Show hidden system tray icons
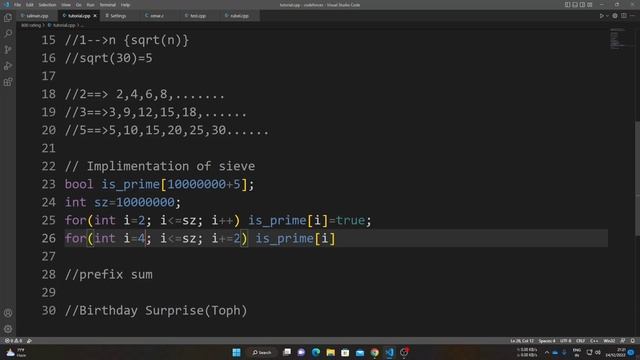This screenshot has width=640, height=360. tap(547, 352)
